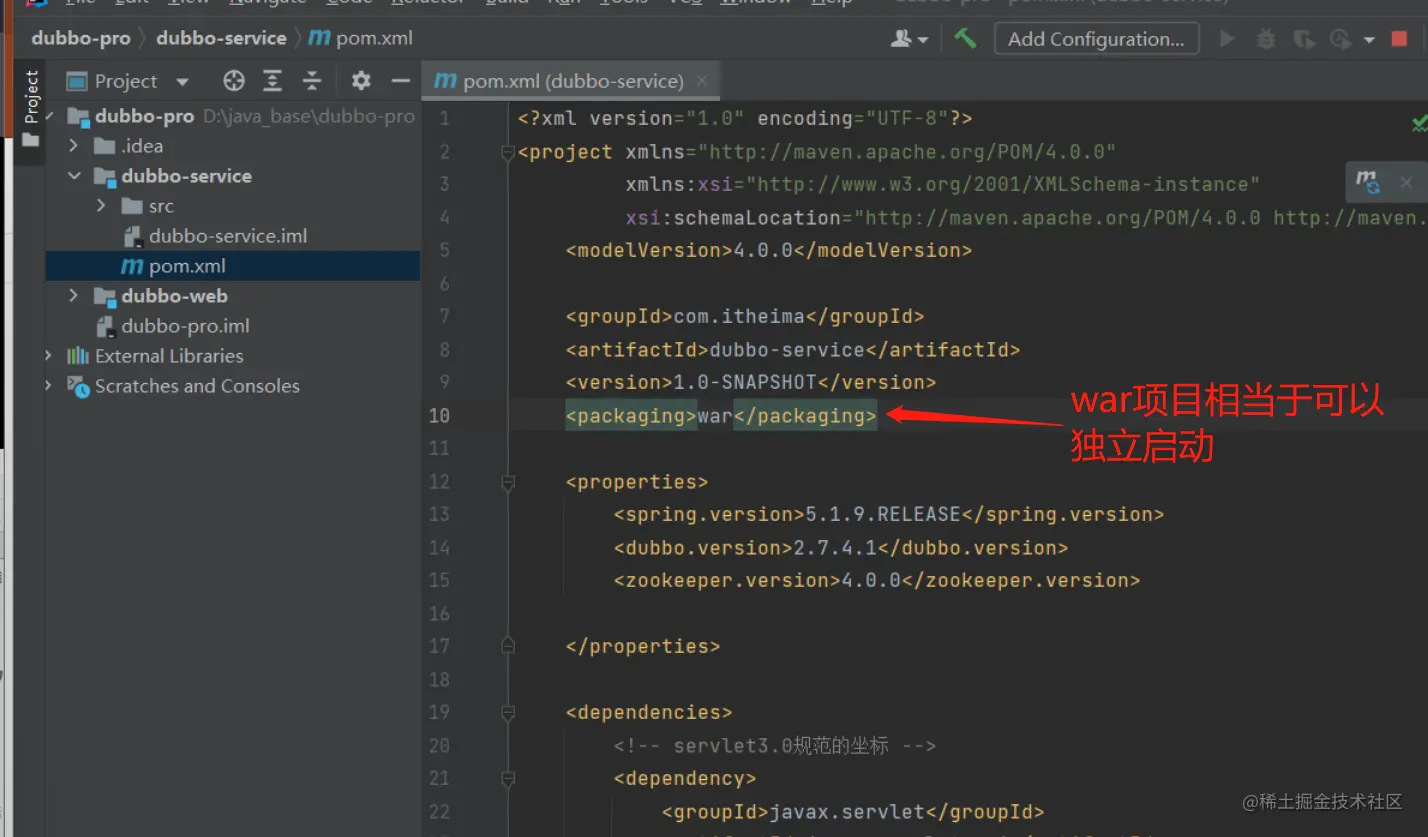Click the zookeeper.version 4.0.0 line
The width and height of the screenshot is (1428, 837).
coord(877,580)
